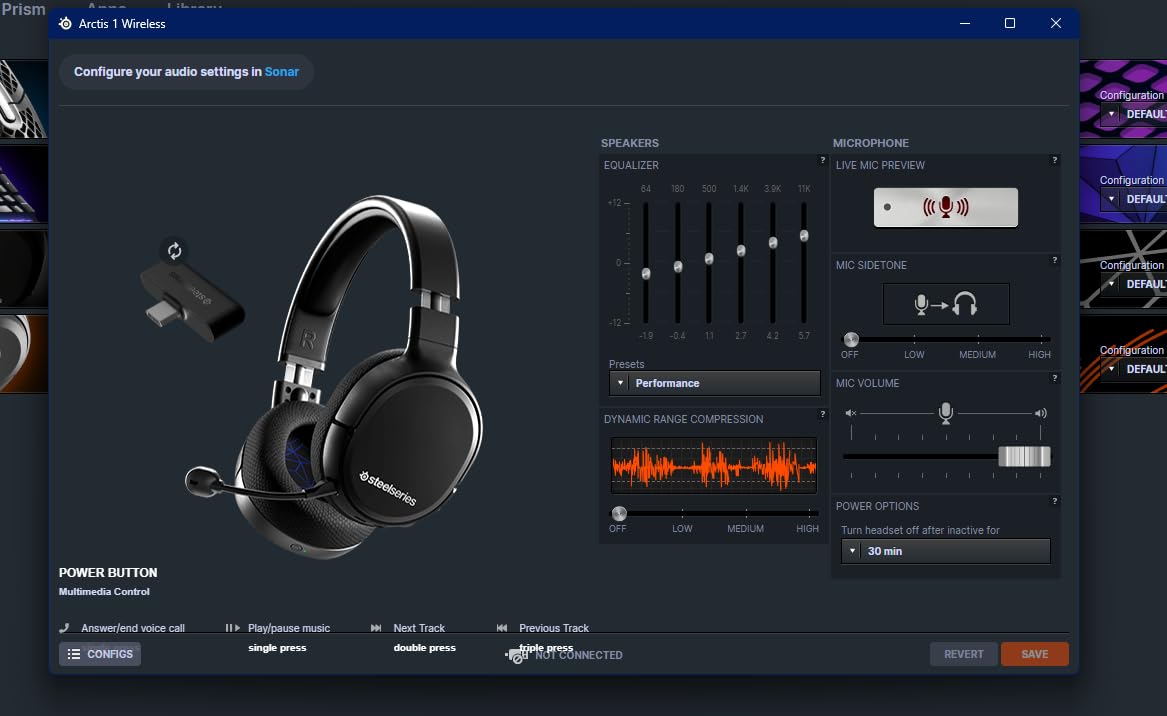1167x716 pixels.
Task: Click the sync icon above the USB dongle
Action: pyautogui.click(x=174, y=251)
